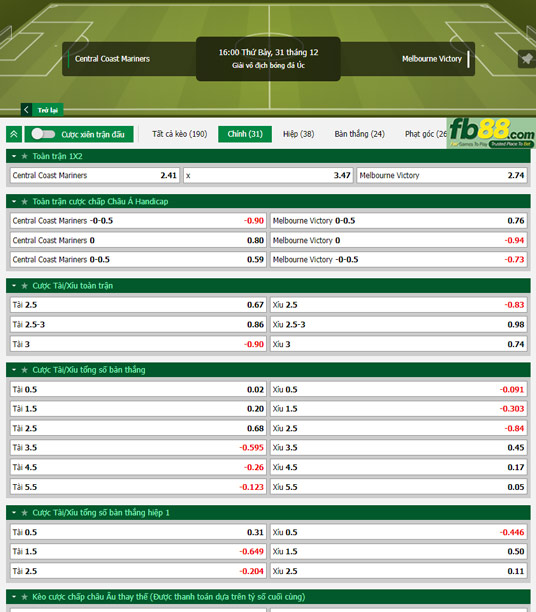Star the Châu Á Handicap market

point(25,201)
